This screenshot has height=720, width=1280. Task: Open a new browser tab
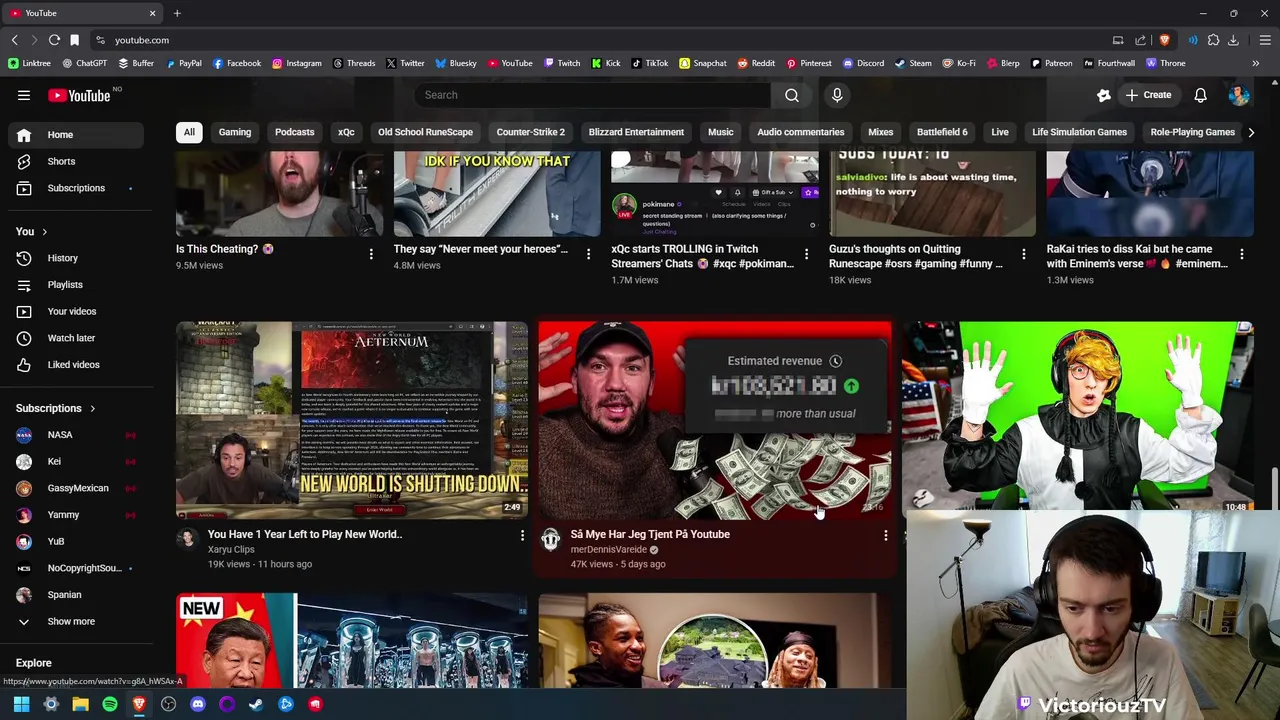[177, 13]
